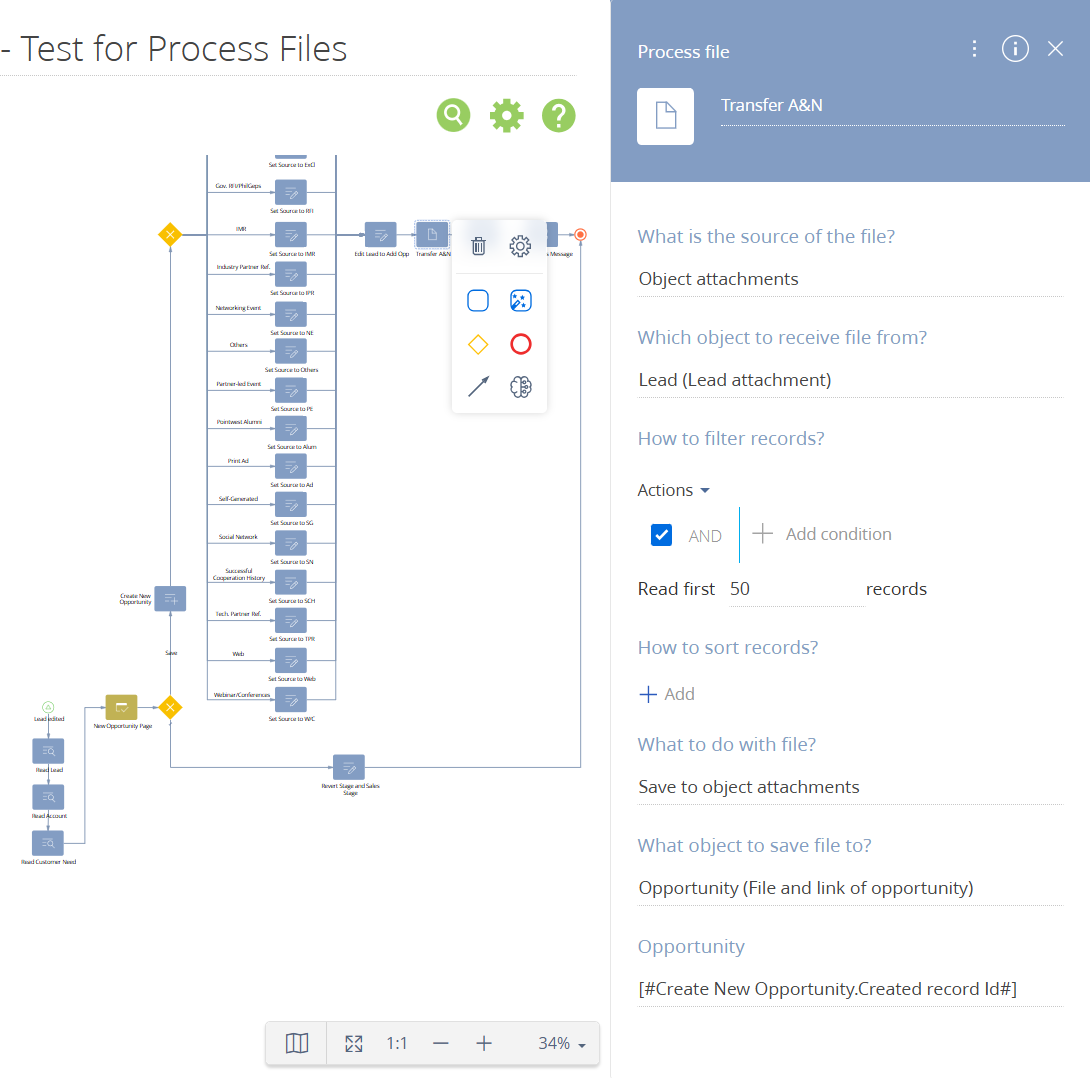The image size is (1090, 1078).
Task: Select the diagonal arrow flow connector
Action: pos(478,386)
